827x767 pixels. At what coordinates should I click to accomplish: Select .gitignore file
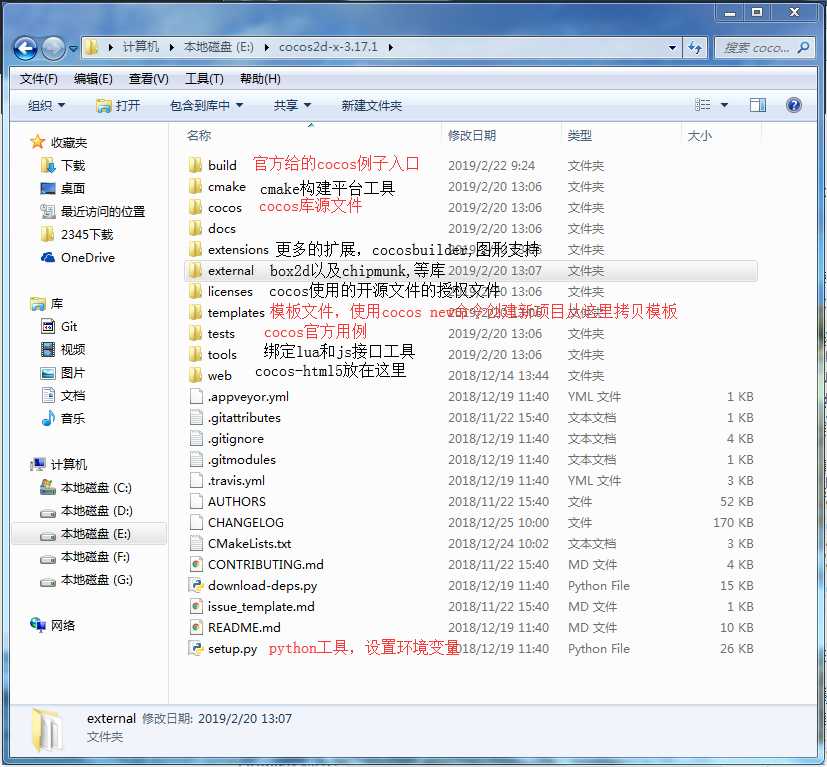(x=226, y=438)
